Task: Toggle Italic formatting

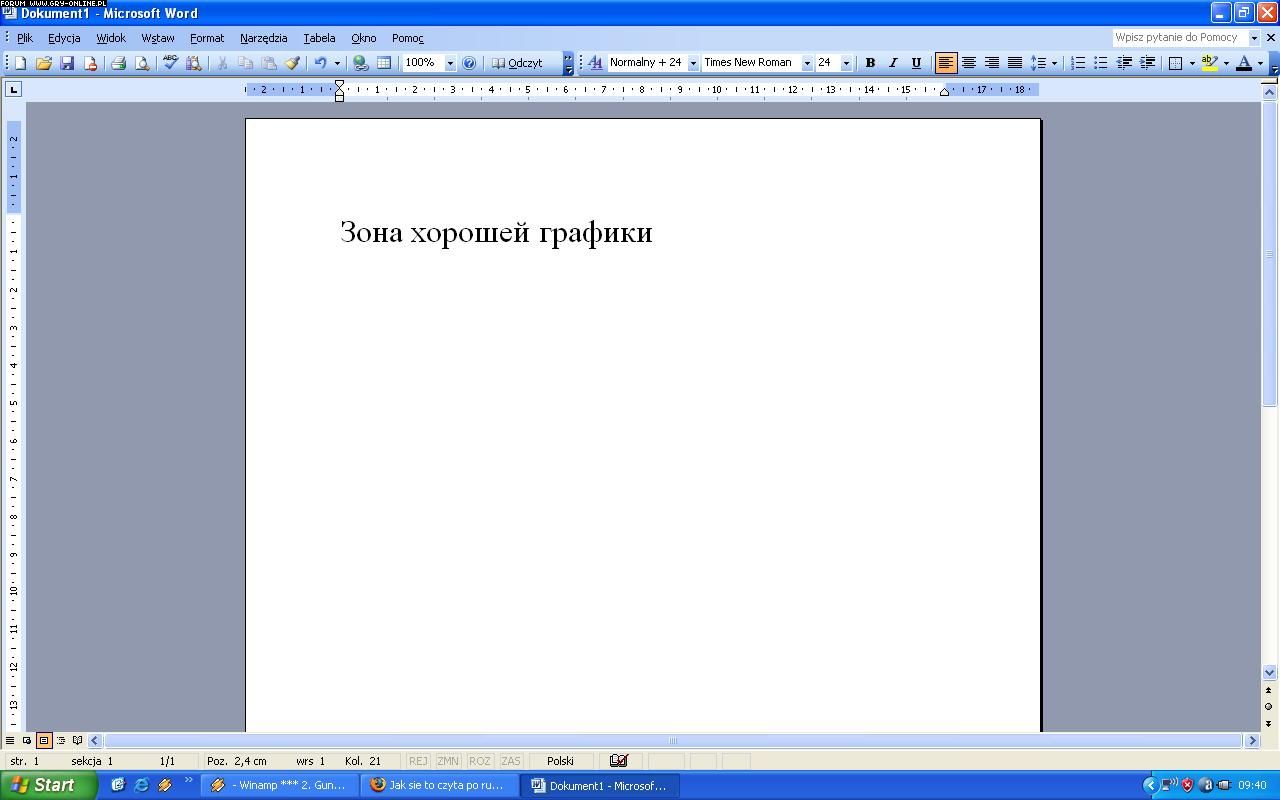Action: point(893,63)
